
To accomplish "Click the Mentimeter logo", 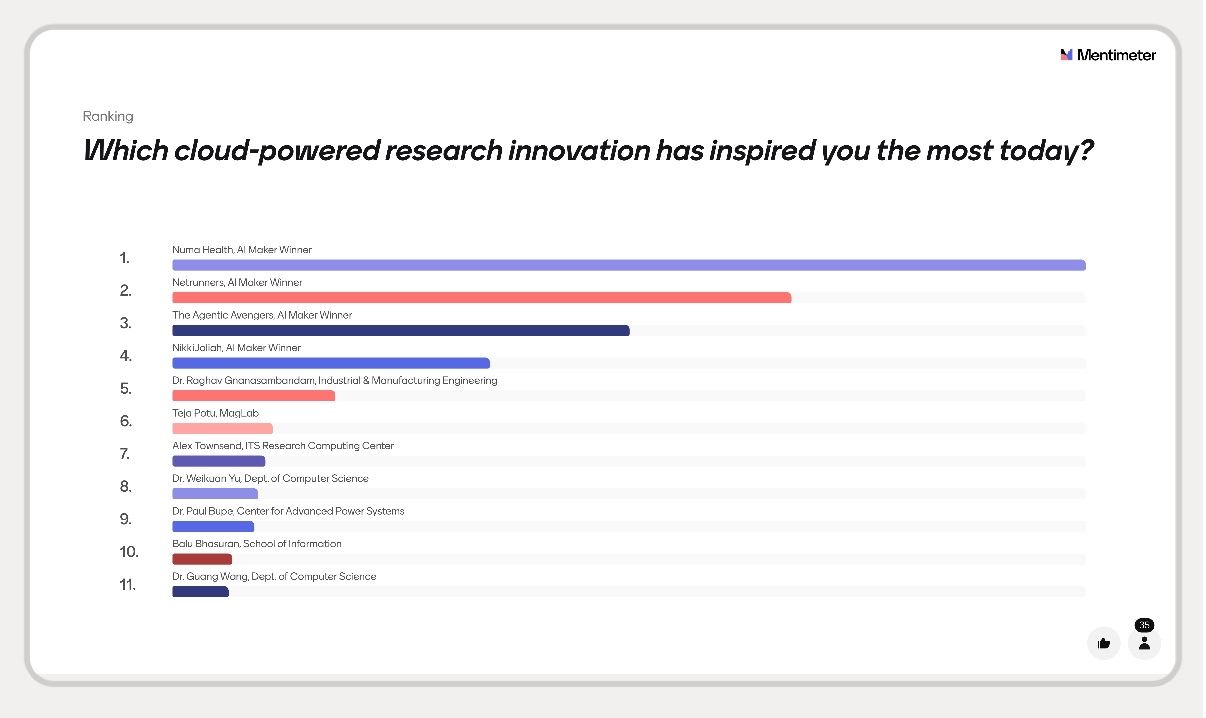I will pyautogui.click(x=1108, y=55).
